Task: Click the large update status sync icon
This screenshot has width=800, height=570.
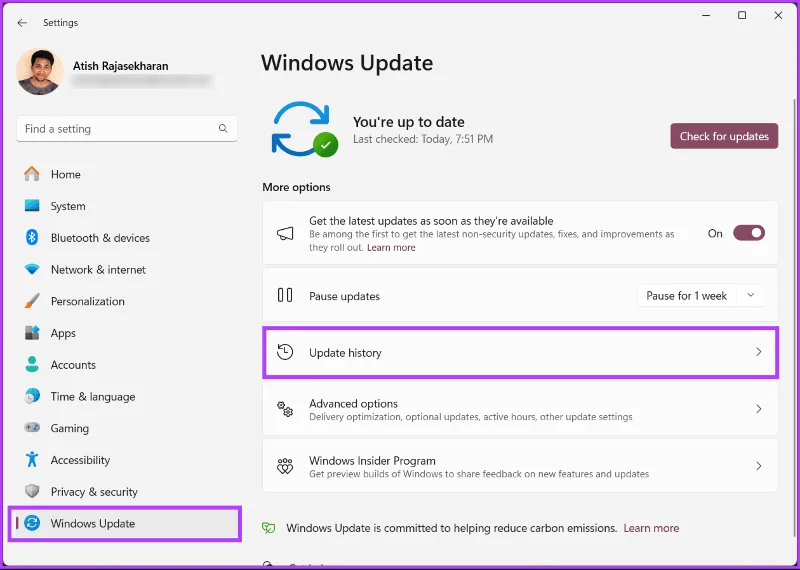Action: [x=305, y=129]
